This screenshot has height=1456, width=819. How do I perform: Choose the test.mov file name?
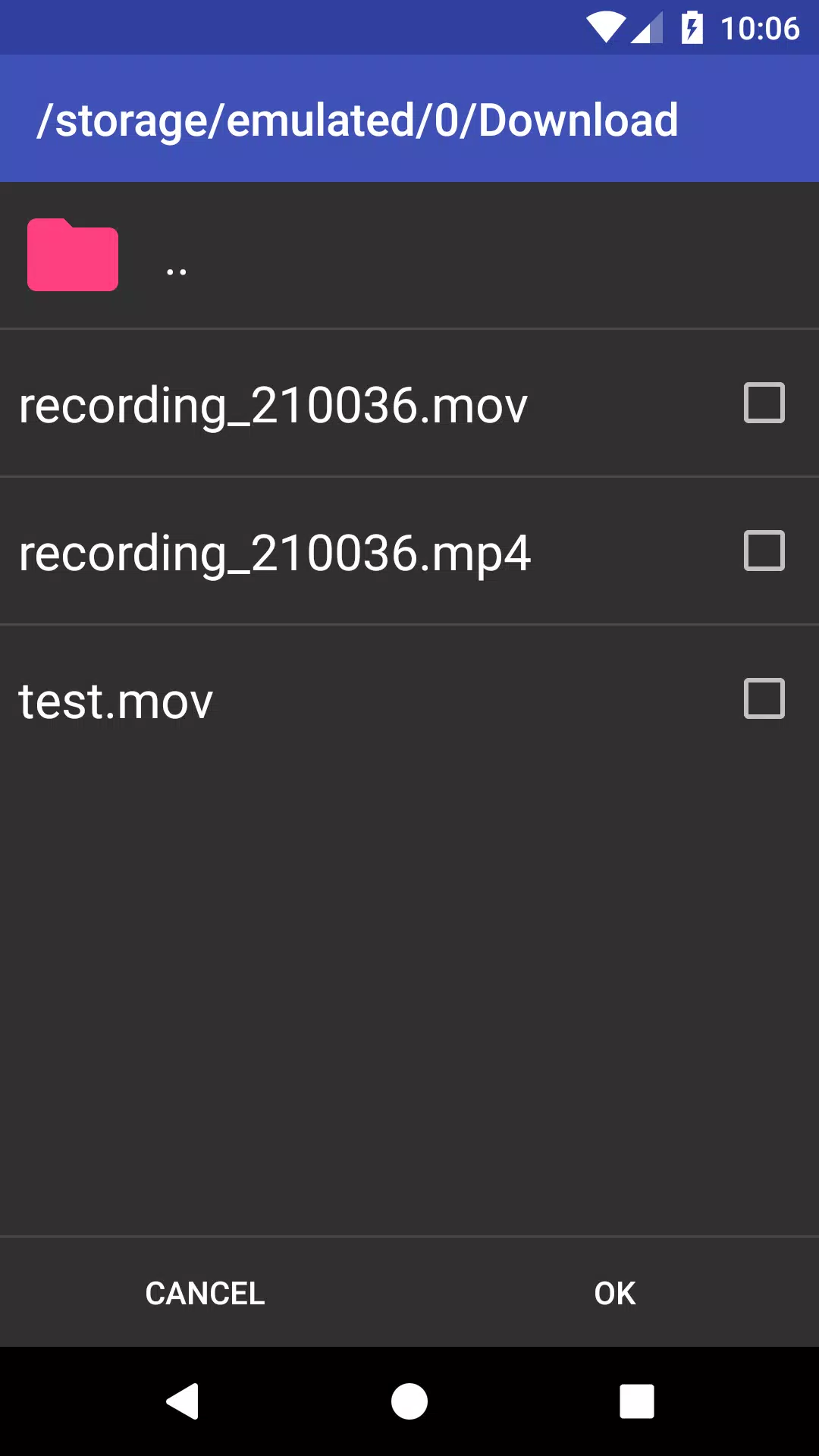coord(115,701)
